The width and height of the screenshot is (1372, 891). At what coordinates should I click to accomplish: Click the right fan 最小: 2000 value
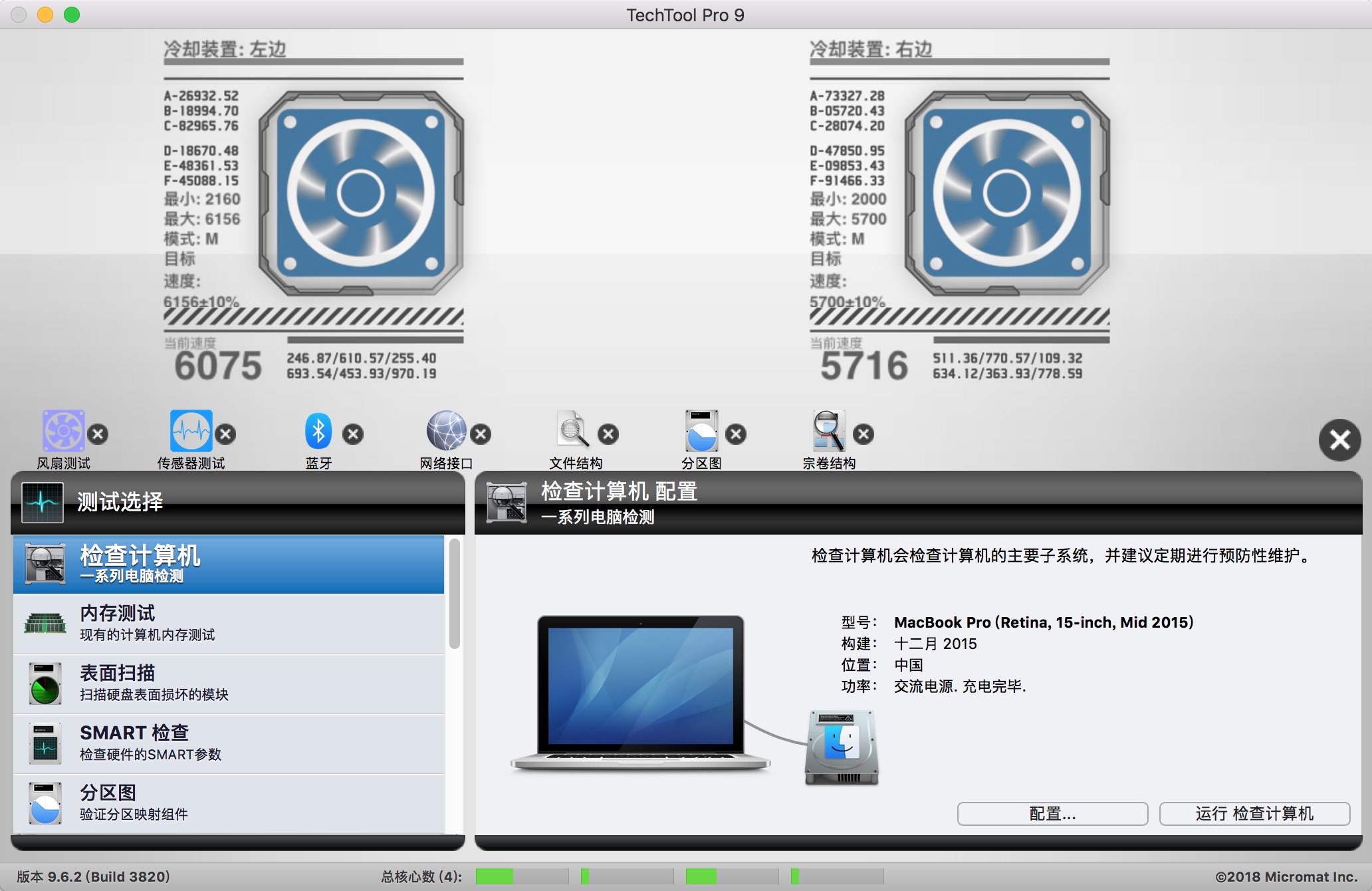848,199
